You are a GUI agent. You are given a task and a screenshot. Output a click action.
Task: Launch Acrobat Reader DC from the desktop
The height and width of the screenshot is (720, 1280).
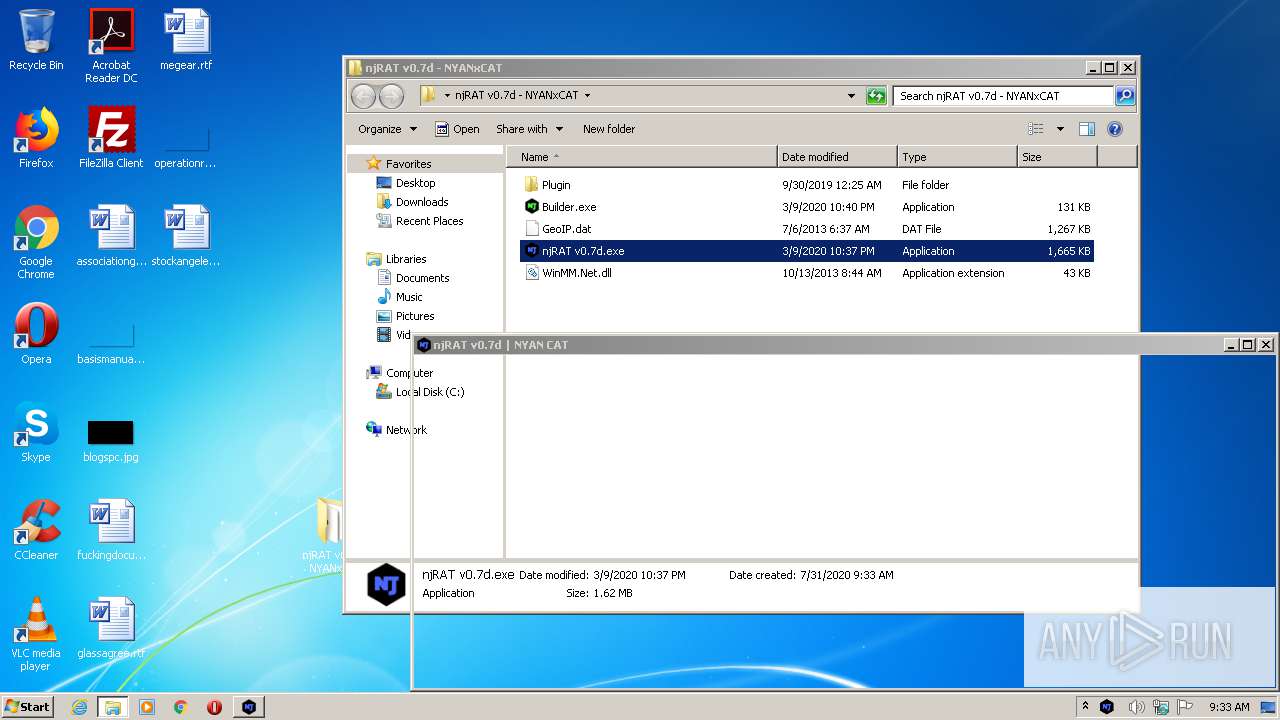pos(111,46)
